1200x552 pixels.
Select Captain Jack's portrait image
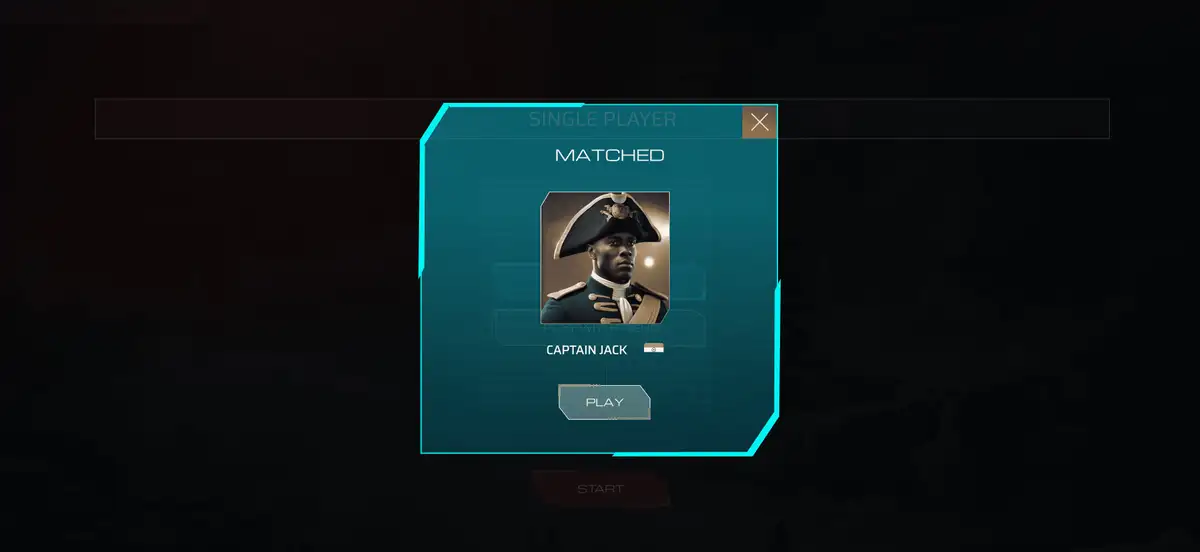coord(605,258)
